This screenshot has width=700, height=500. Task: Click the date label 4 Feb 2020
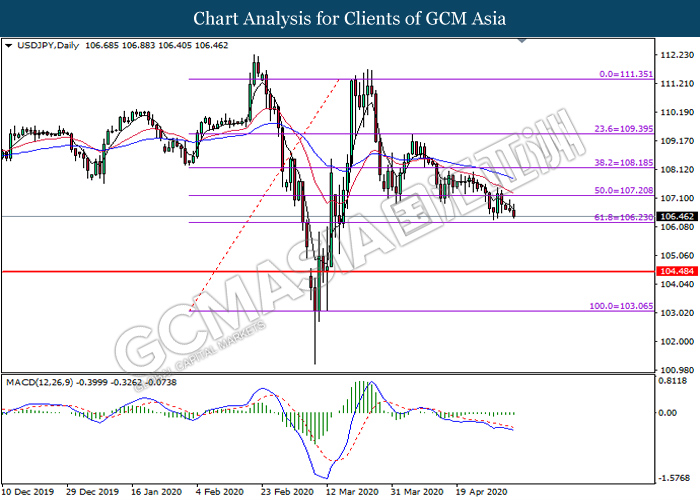[x=220, y=492]
